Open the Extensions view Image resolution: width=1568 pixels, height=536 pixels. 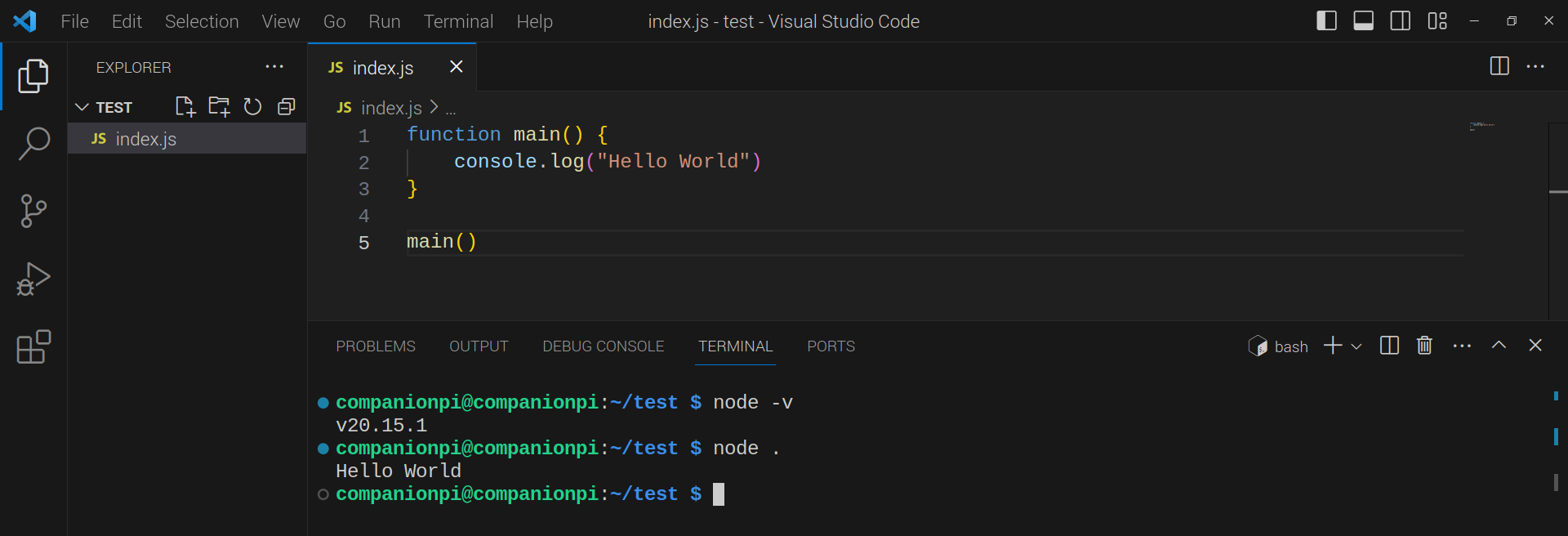tap(33, 346)
